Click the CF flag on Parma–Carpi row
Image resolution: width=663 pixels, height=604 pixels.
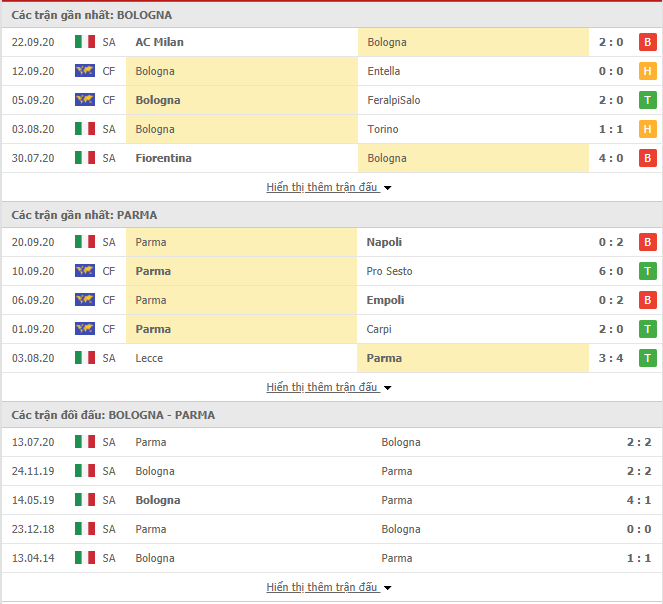click(x=85, y=329)
